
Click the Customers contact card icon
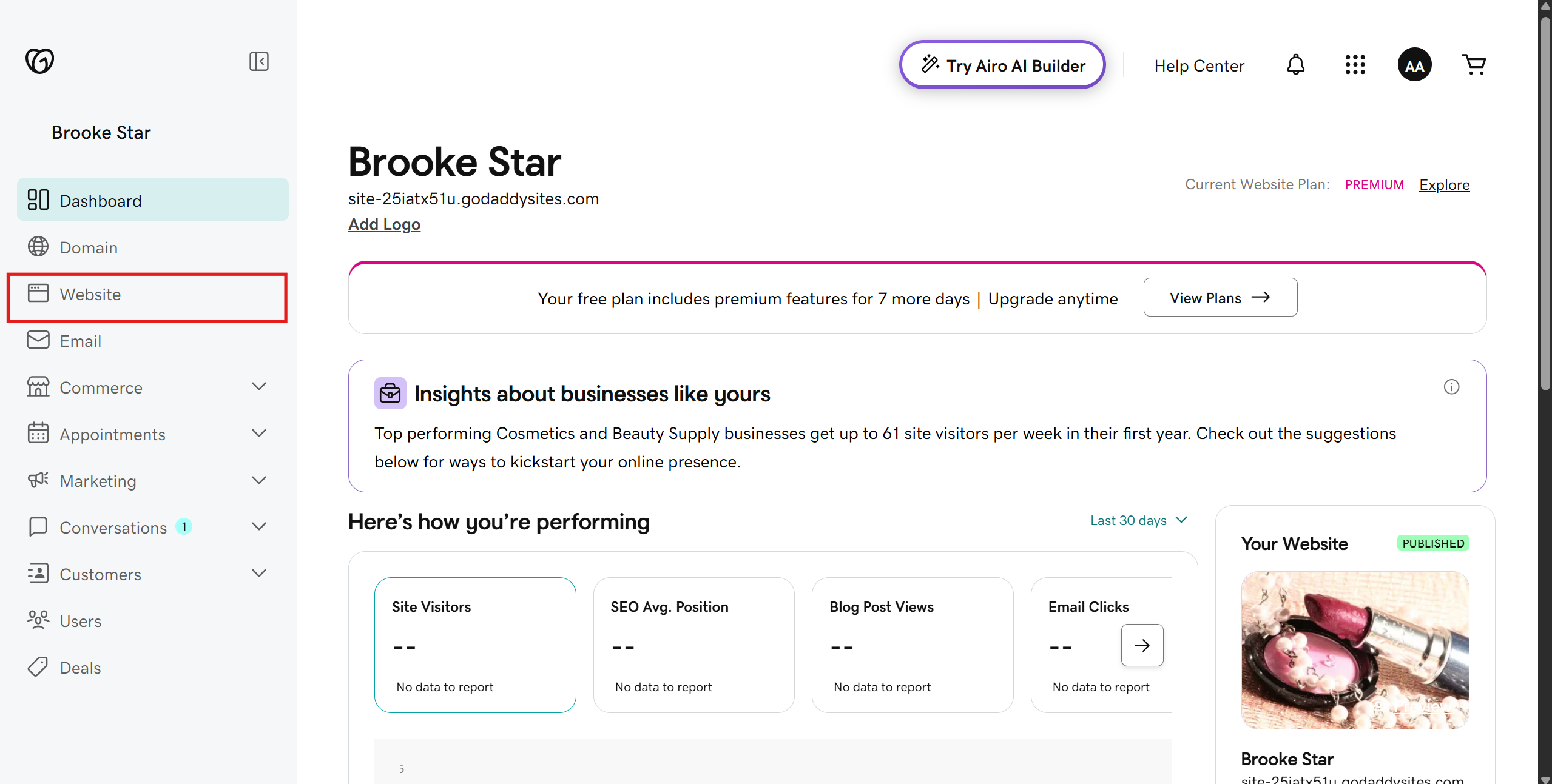pos(38,574)
